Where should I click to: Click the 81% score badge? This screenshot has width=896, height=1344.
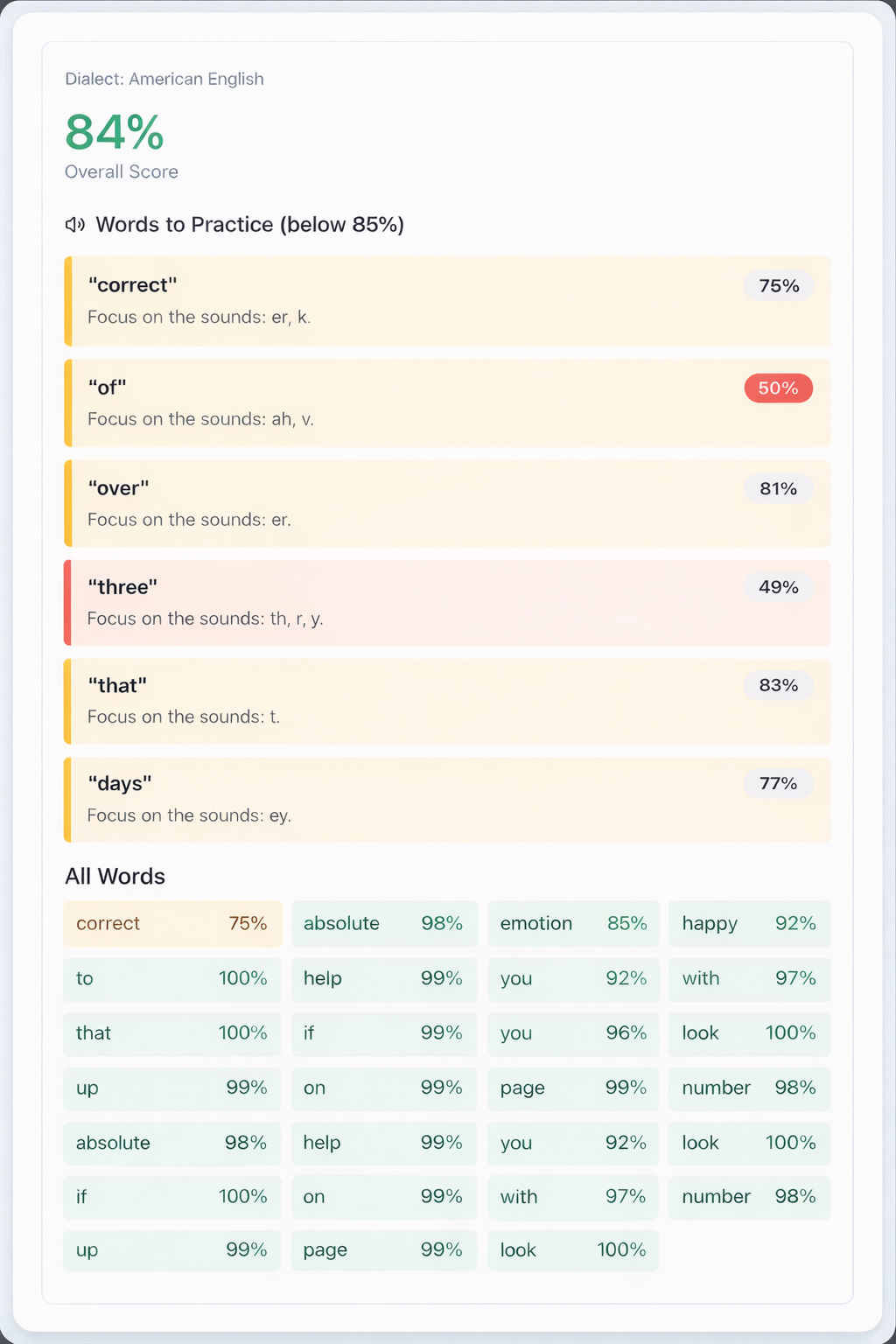click(778, 488)
